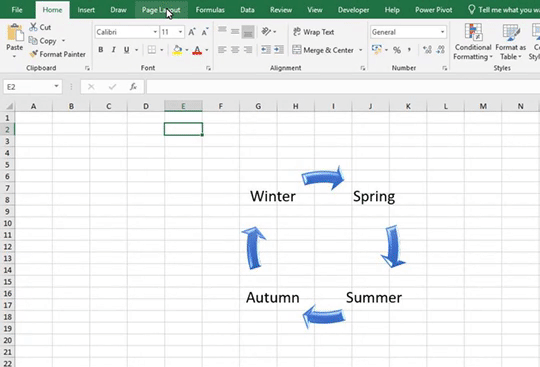The width and height of the screenshot is (540, 367).
Task: Expand the fill color palette arrow
Action: 187,50
